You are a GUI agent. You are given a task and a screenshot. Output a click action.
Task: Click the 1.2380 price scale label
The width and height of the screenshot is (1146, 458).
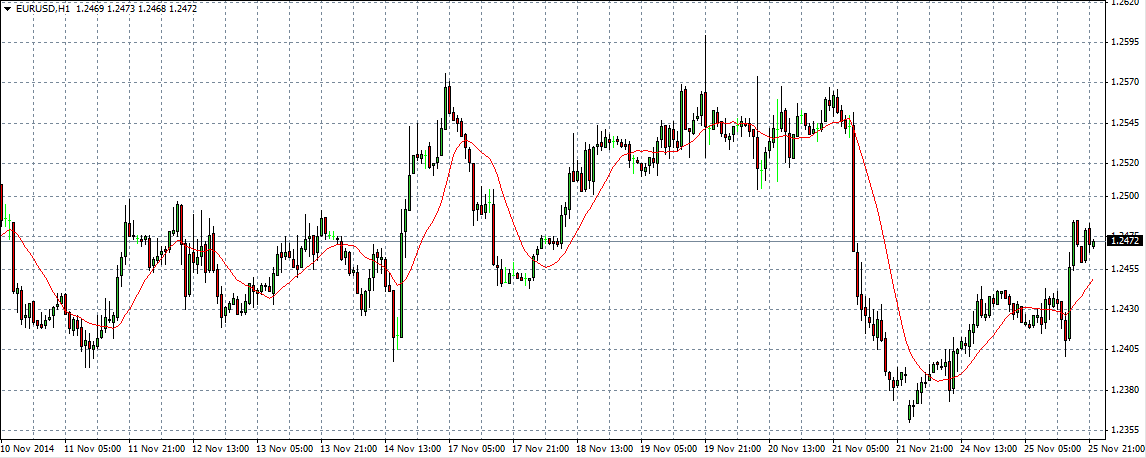pos(1125,389)
